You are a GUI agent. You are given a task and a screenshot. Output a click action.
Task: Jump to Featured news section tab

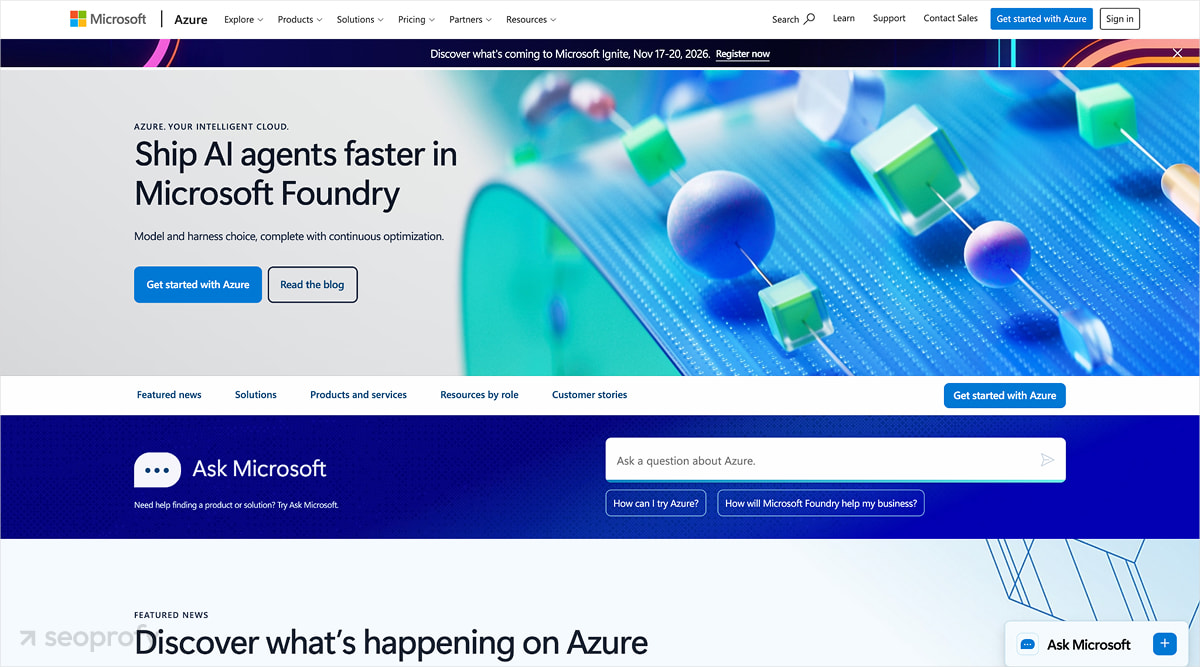tap(169, 395)
